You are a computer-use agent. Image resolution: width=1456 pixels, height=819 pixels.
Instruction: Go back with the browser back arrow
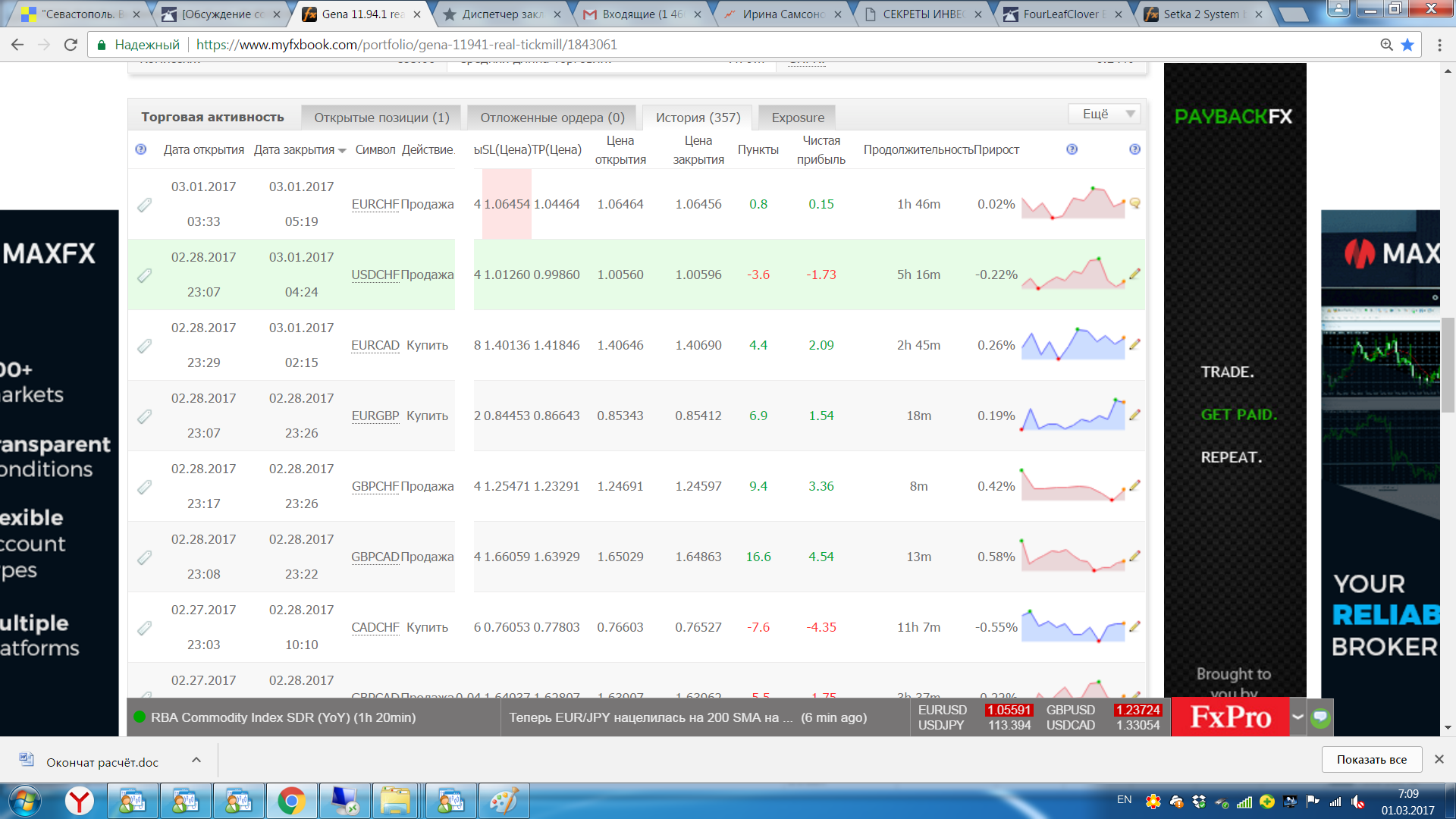pos(17,45)
